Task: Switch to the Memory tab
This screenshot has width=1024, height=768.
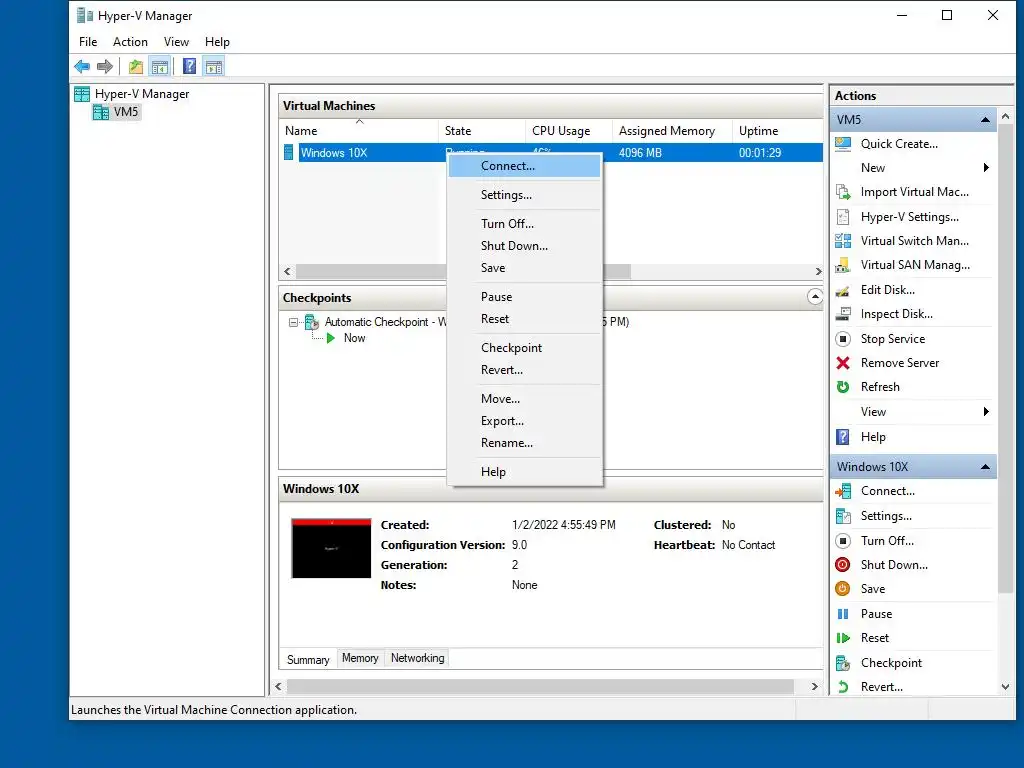Action: coord(360,658)
